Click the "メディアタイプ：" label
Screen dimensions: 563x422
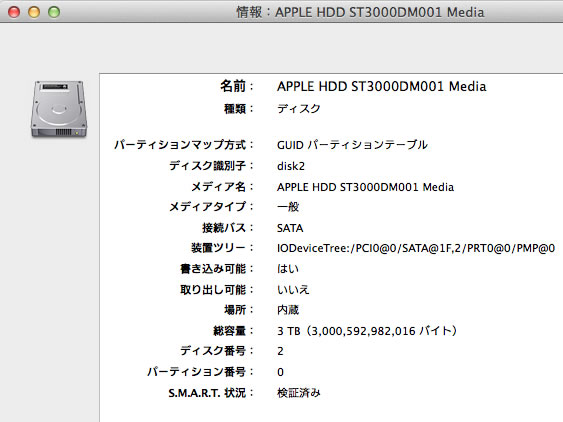pos(211,207)
